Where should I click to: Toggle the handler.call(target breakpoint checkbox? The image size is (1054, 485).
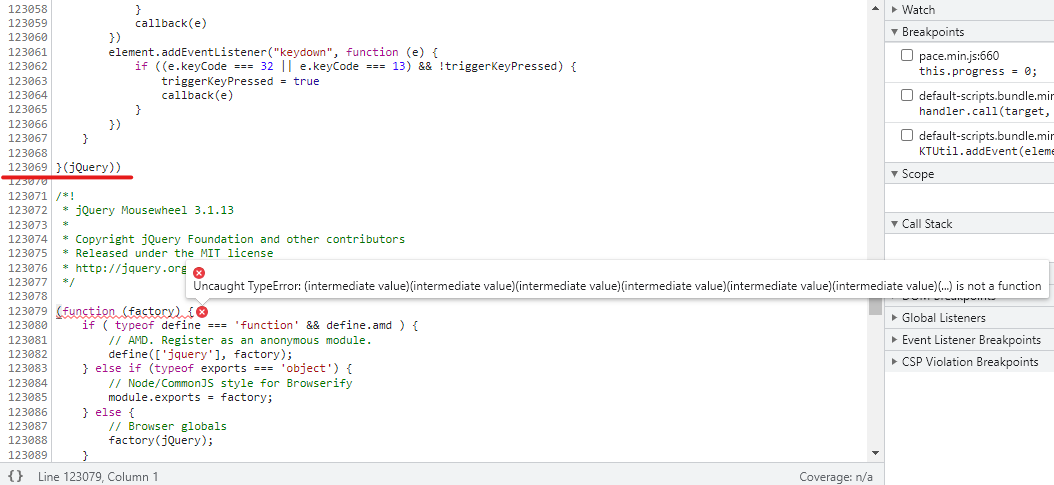(907, 95)
